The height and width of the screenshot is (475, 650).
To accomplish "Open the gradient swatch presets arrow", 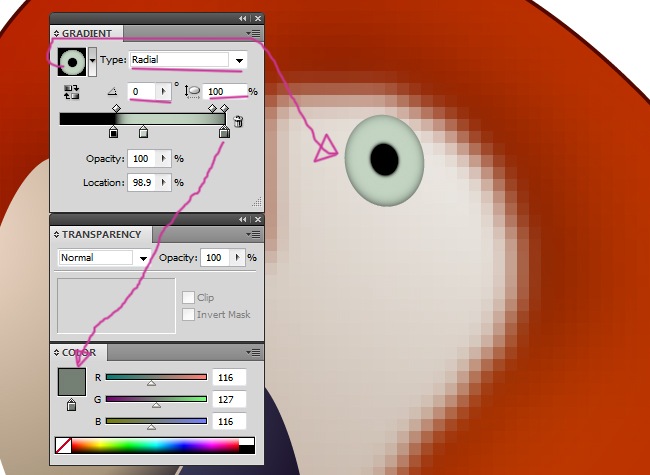I will (x=92, y=61).
